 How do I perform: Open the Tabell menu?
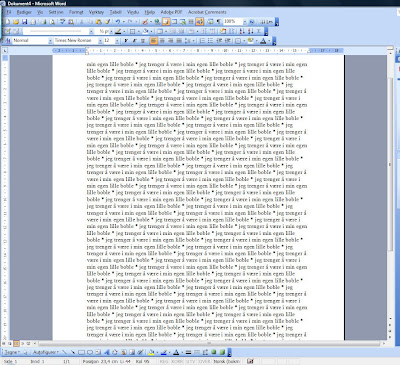coord(115,12)
